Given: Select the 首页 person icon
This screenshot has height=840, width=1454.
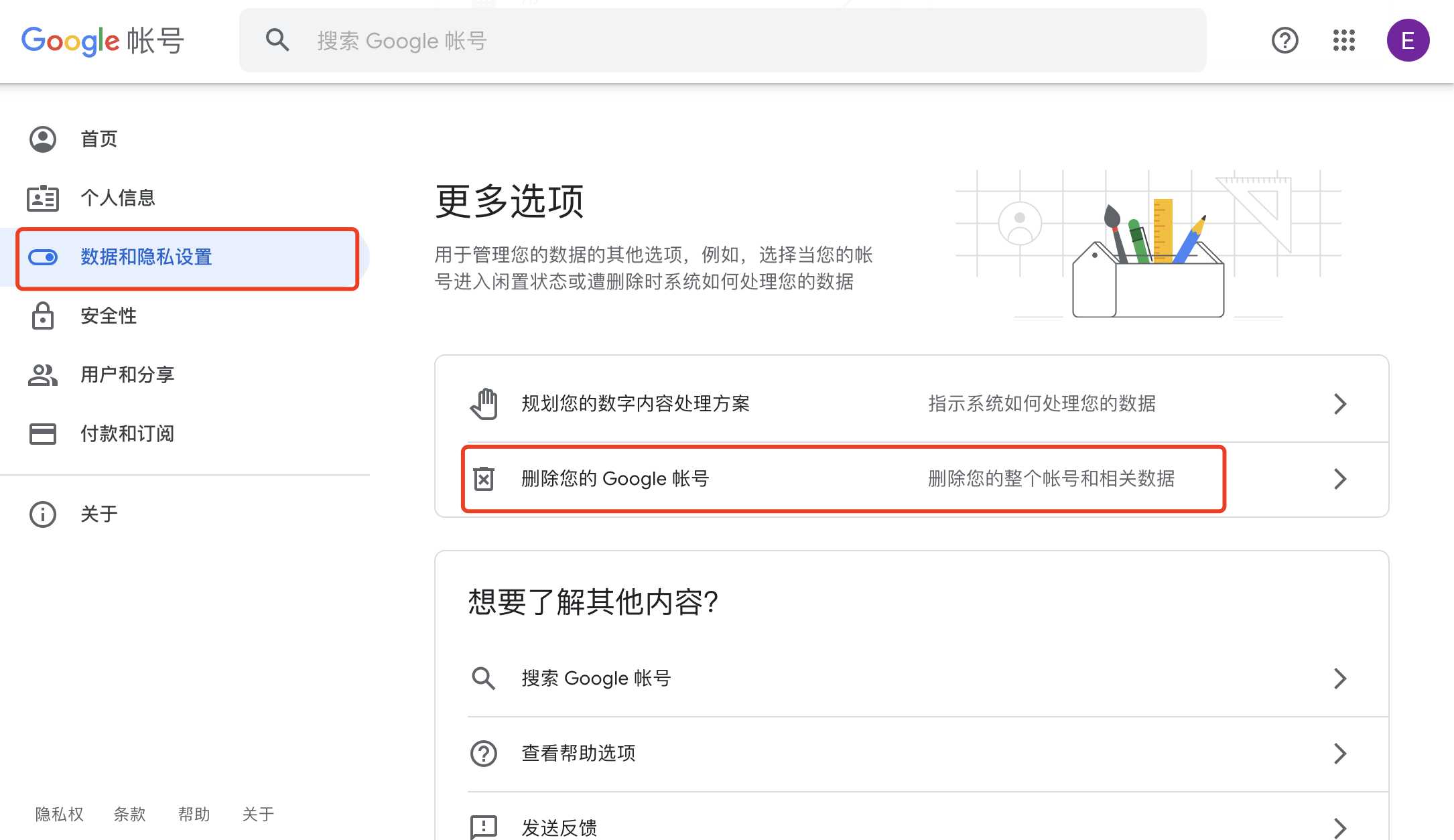Looking at the screenshot, I should coord(42,139).
